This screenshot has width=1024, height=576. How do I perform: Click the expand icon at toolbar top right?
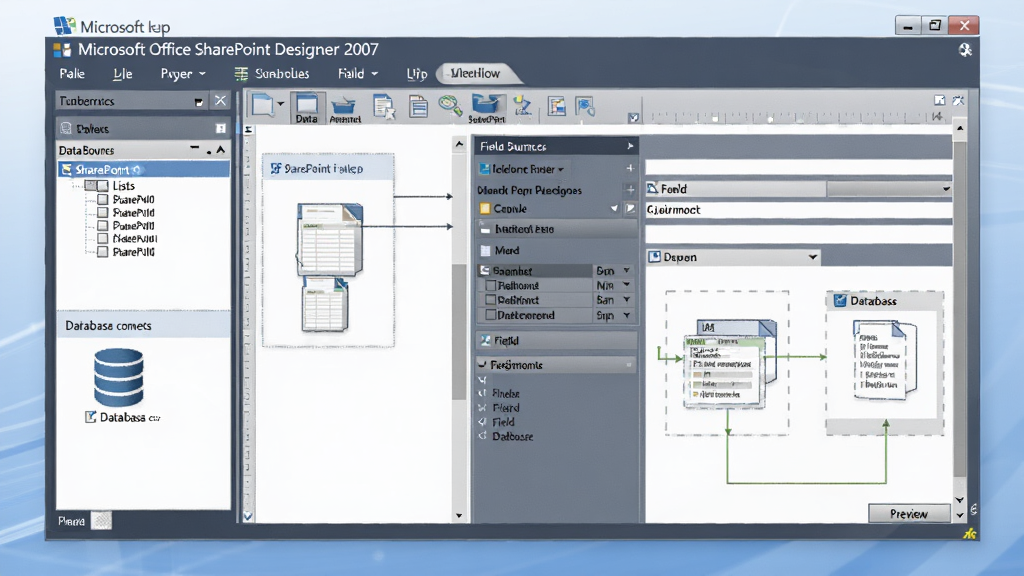[939, 100]
